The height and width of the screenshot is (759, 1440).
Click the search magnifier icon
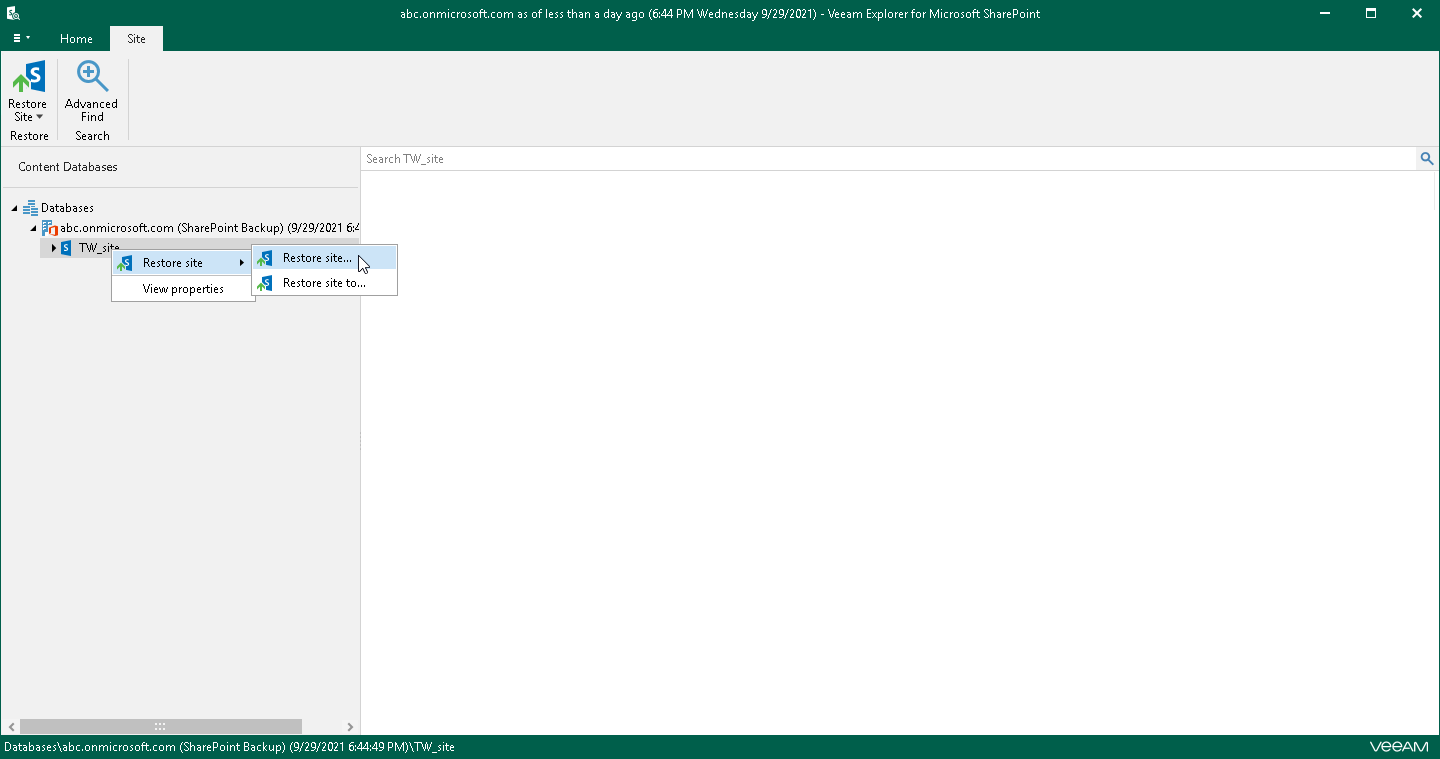(1427, 159)
